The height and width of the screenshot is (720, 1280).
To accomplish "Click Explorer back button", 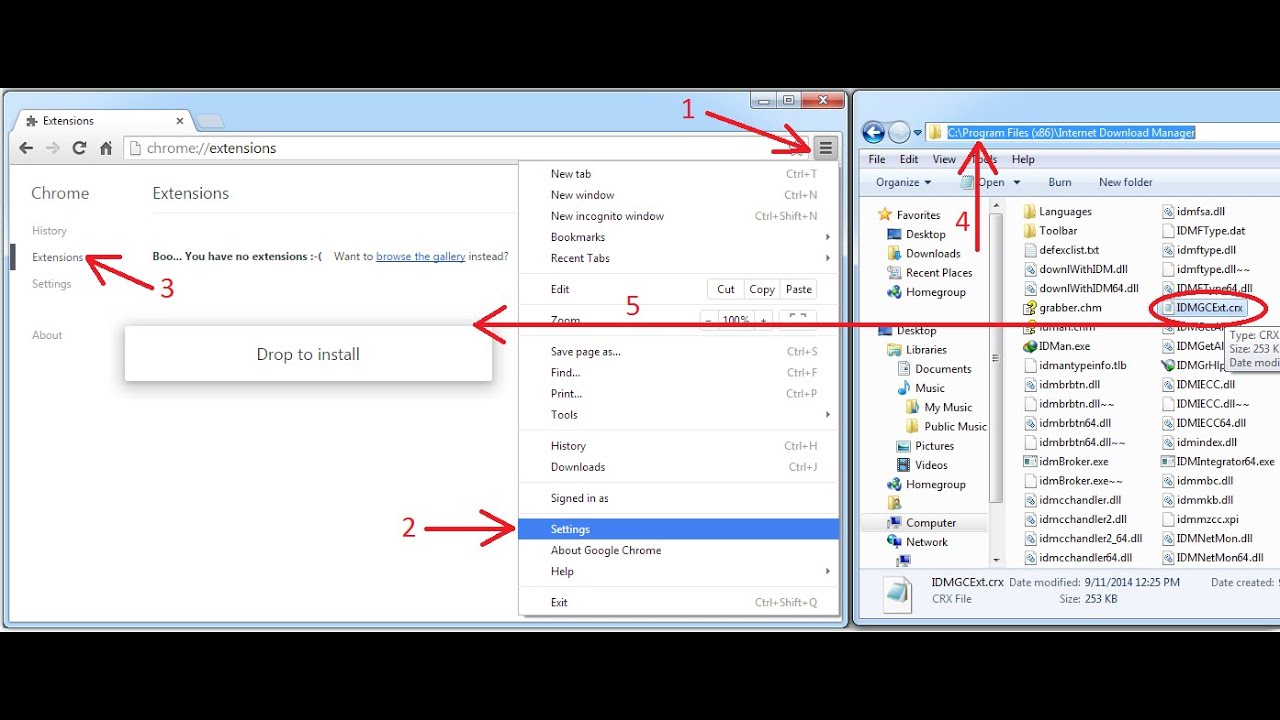I will (873, 132).
